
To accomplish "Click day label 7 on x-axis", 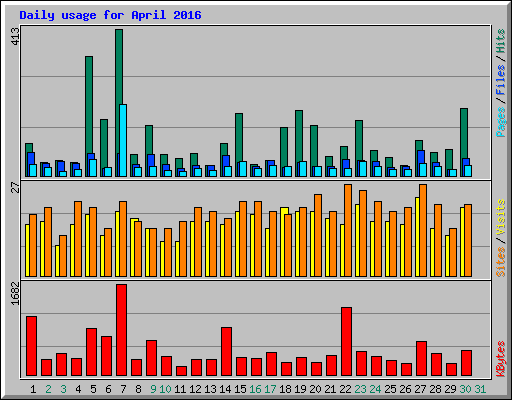I will pyautogui.click(x=123, y=389).
